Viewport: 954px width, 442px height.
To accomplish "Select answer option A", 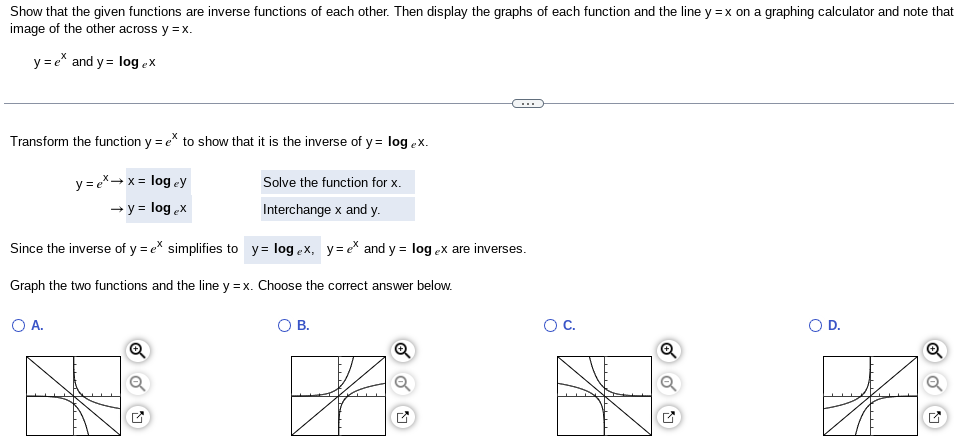I will tap(19, 326).
